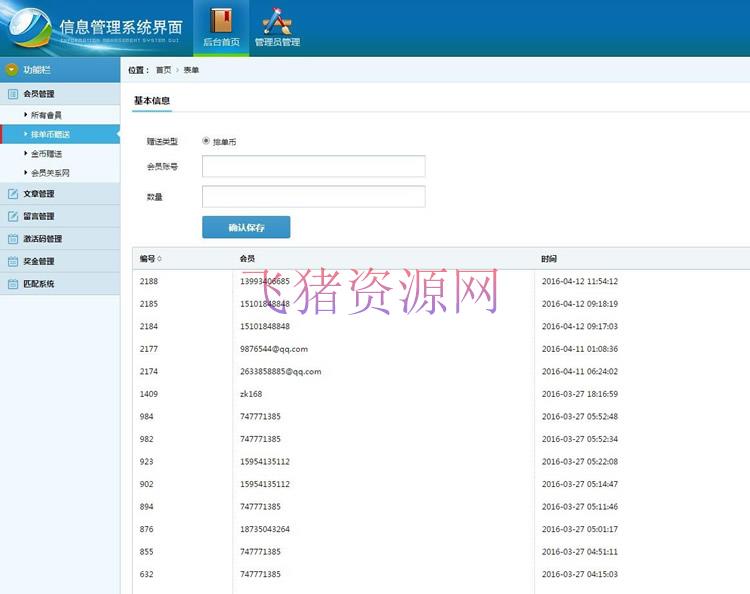The image size is (750, 594).
Task: Switch to 基本信息 tab
Action: coord(152,100)
